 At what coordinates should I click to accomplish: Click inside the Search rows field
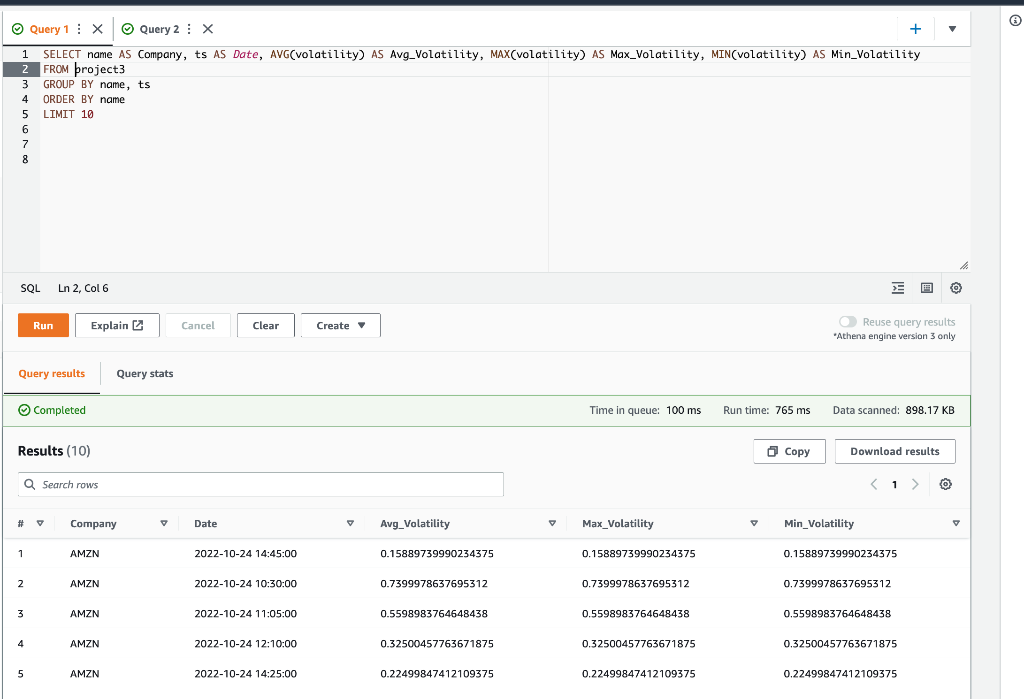[260, 484]
